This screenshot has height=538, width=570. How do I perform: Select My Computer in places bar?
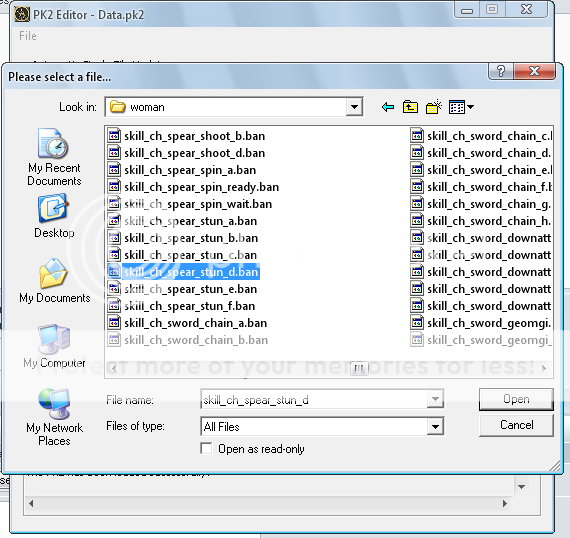(x=54, y=346)
